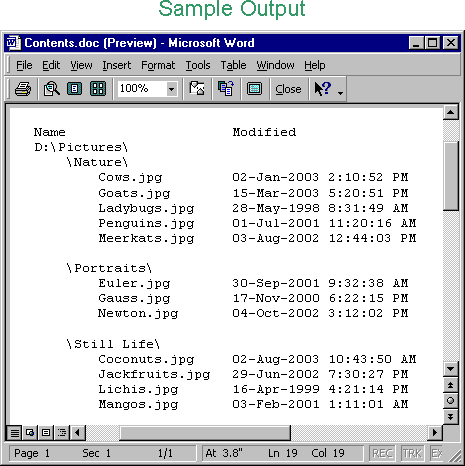Click the Name column header text
The width and height of the screenshot is (465, 466).
click(x=49, y=132)
